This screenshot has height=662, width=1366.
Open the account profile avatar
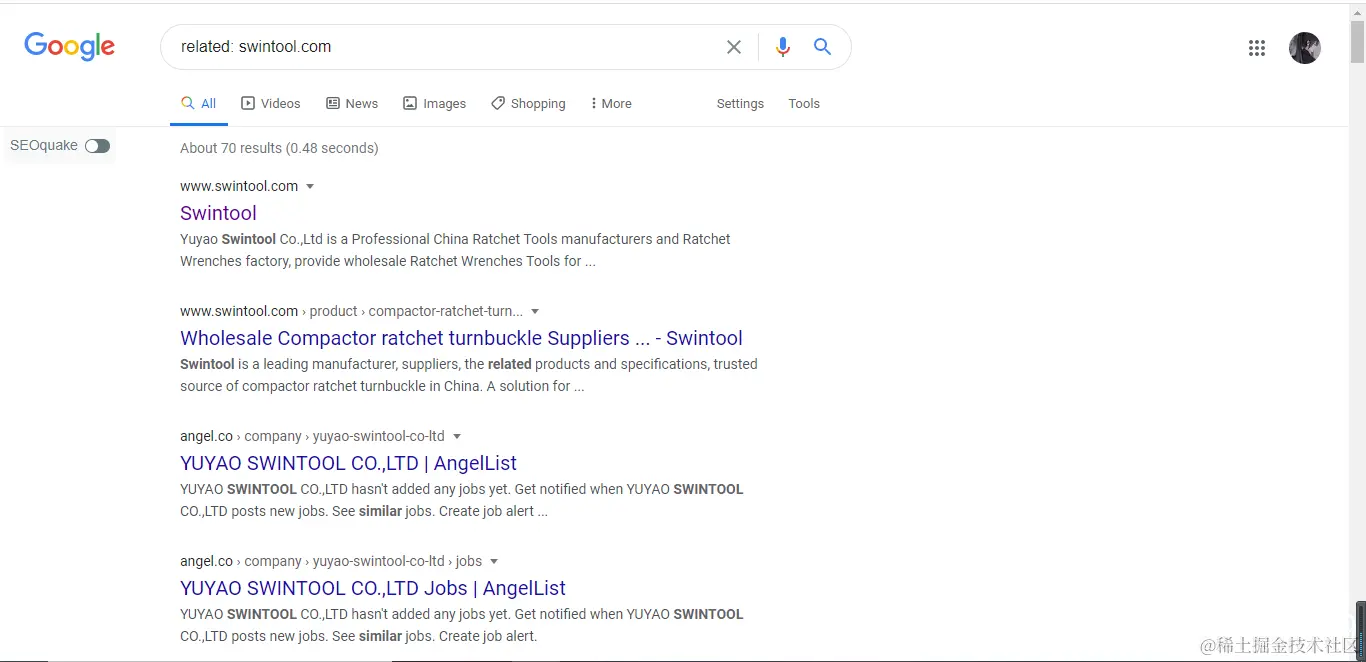(1305, 48)
